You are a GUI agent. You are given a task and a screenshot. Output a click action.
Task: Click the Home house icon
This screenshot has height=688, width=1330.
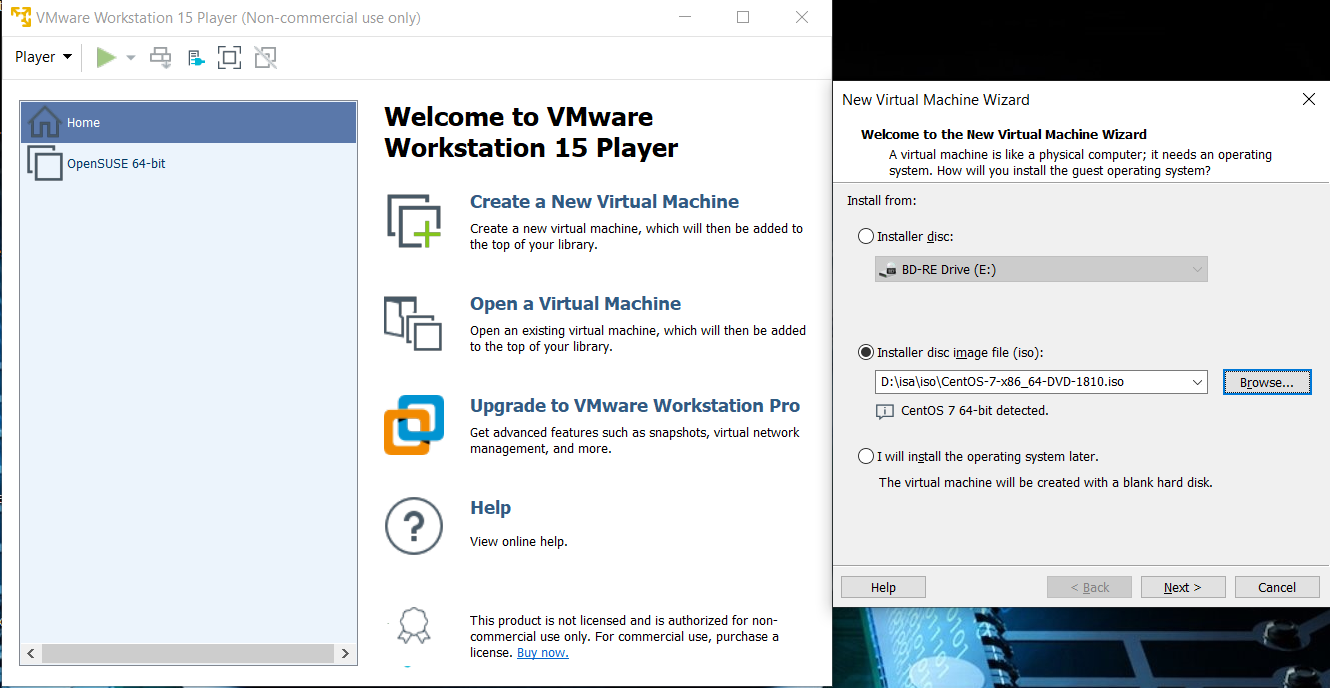[x=45, y=122]
